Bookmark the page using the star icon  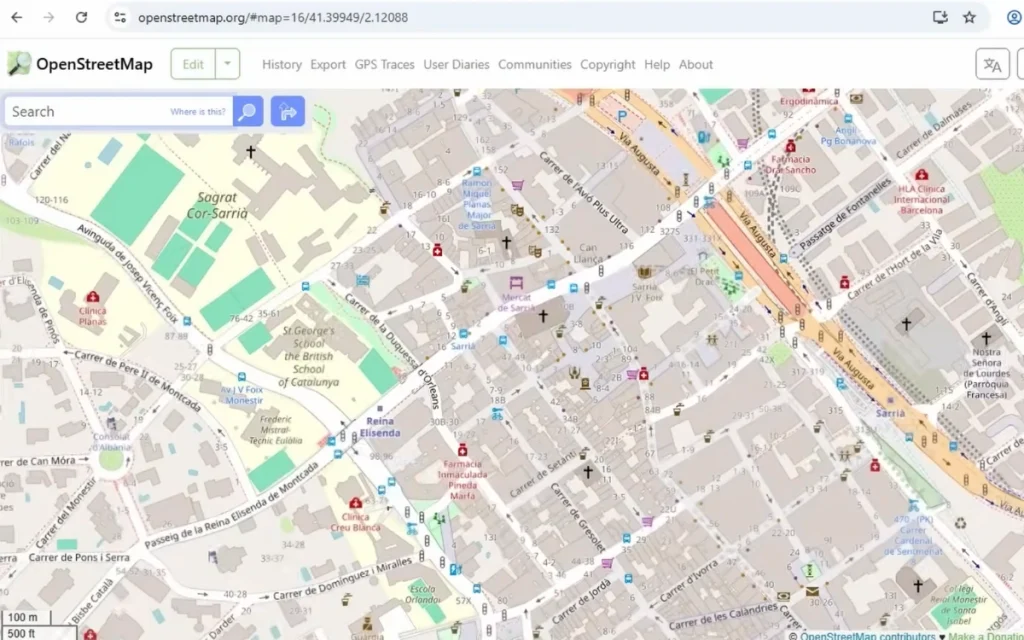(971, 16)
